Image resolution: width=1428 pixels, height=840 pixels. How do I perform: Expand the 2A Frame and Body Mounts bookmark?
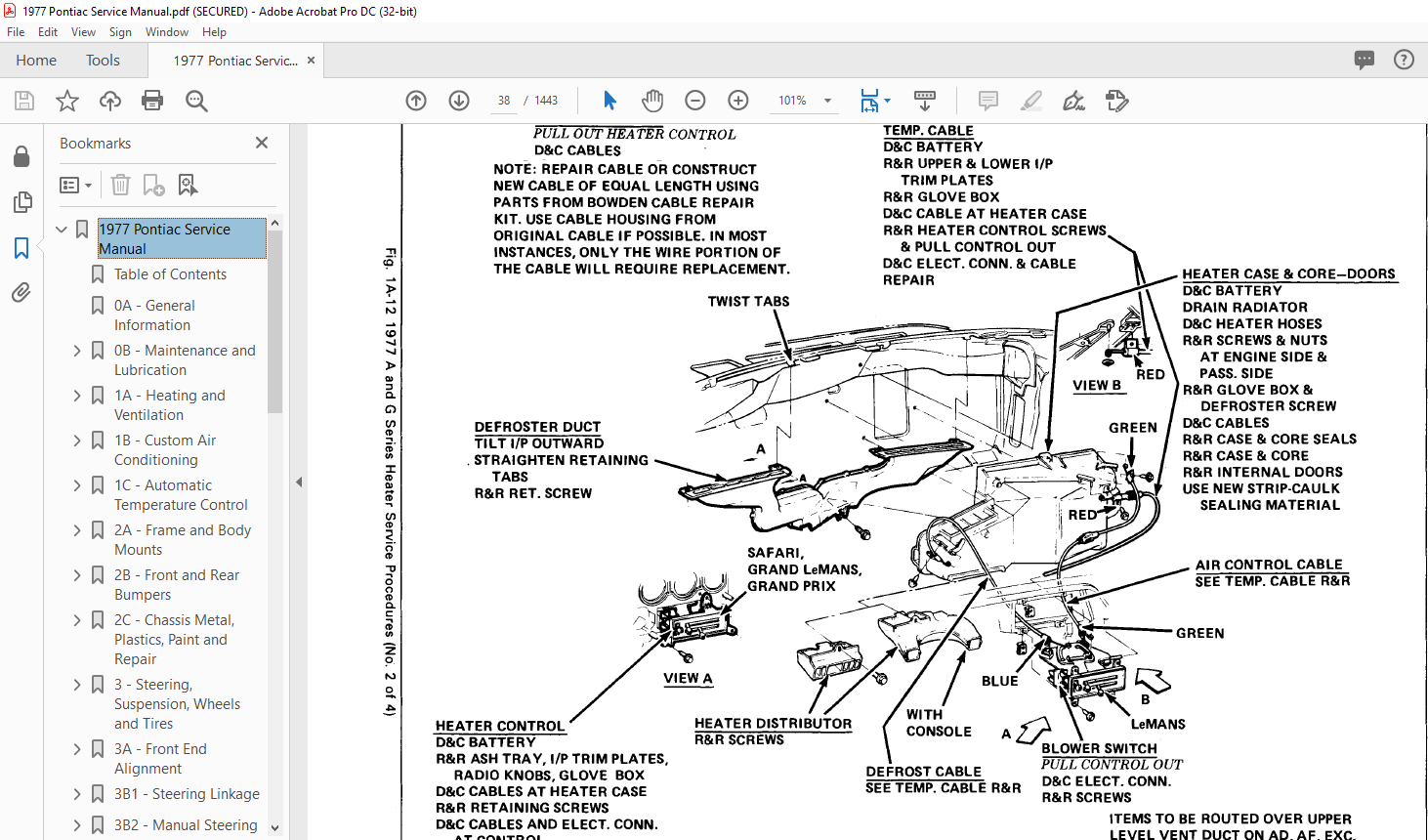point(77,530)
